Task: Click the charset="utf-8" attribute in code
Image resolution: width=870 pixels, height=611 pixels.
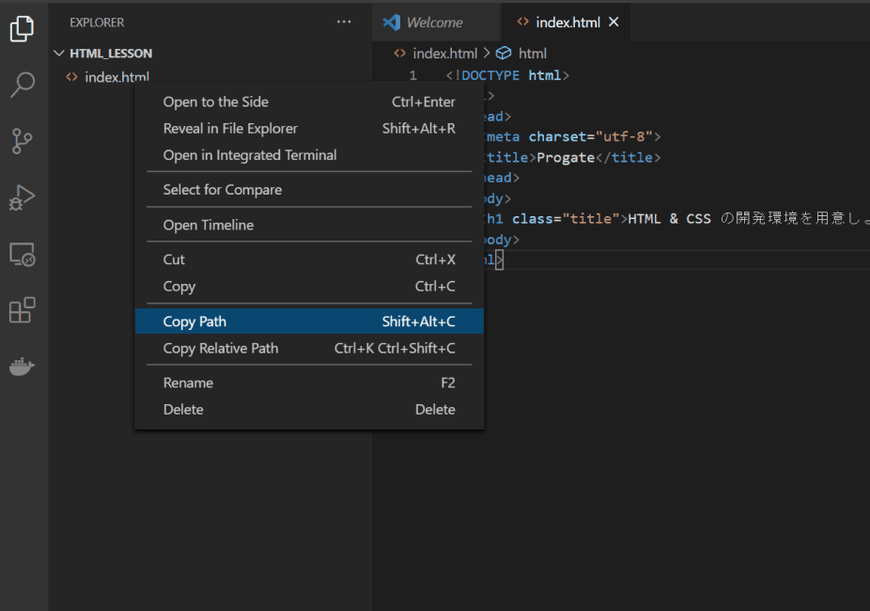Action: tap(590, 137)
